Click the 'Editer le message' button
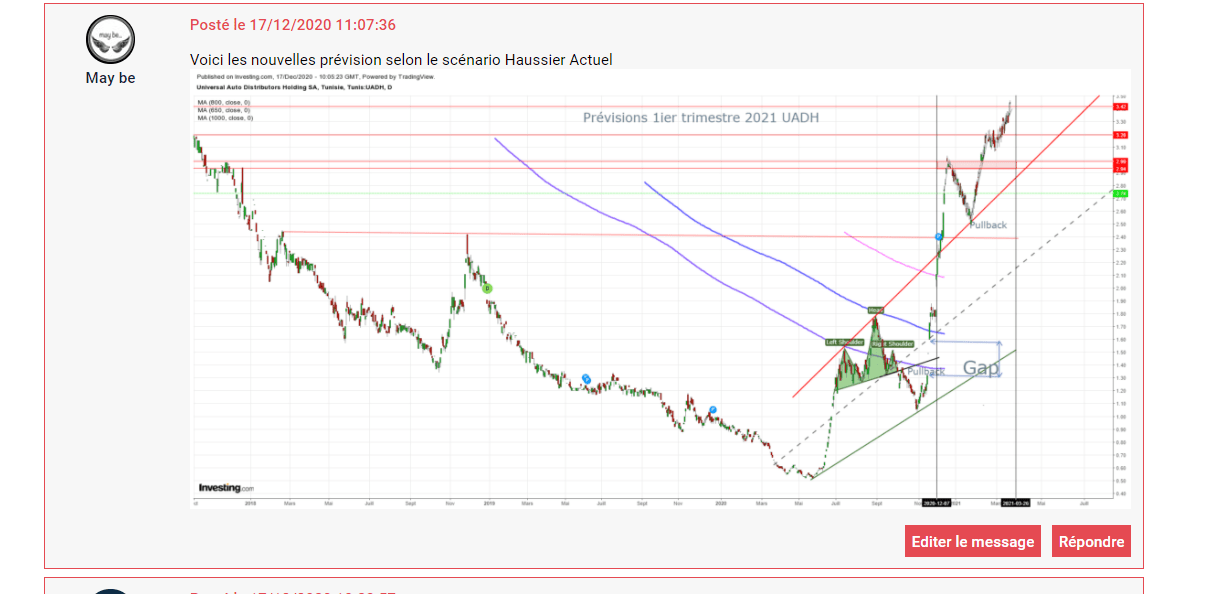 coord(973,541)
